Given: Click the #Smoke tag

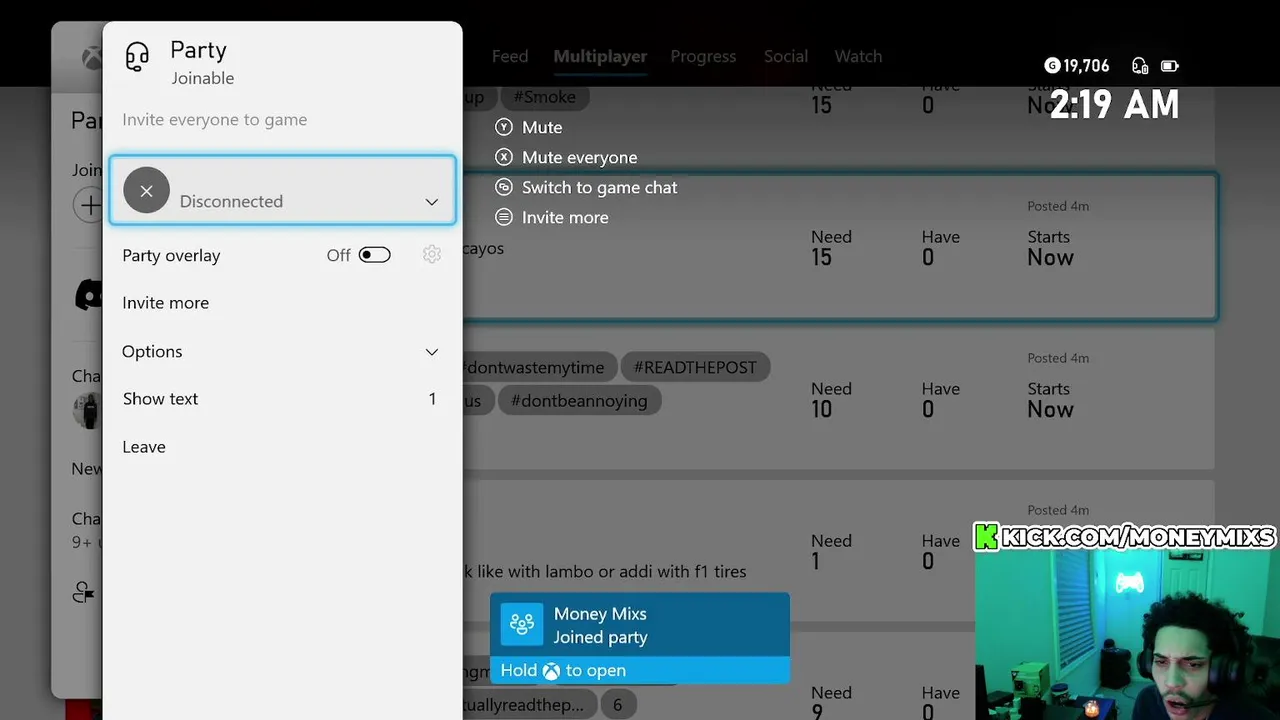Looking at the screenshot, I should tap(544, 97).
